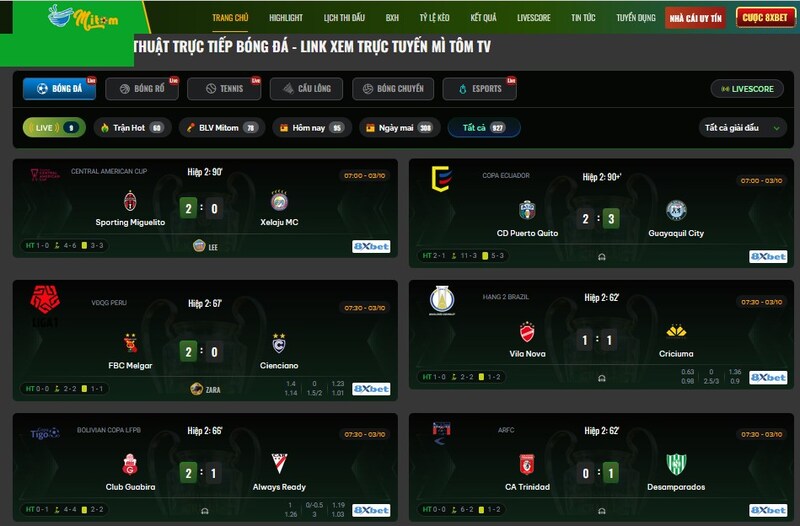Screen dimensions: 800x526
Task: Click the Desamparados team crest
Action: [x=676, y=464]
